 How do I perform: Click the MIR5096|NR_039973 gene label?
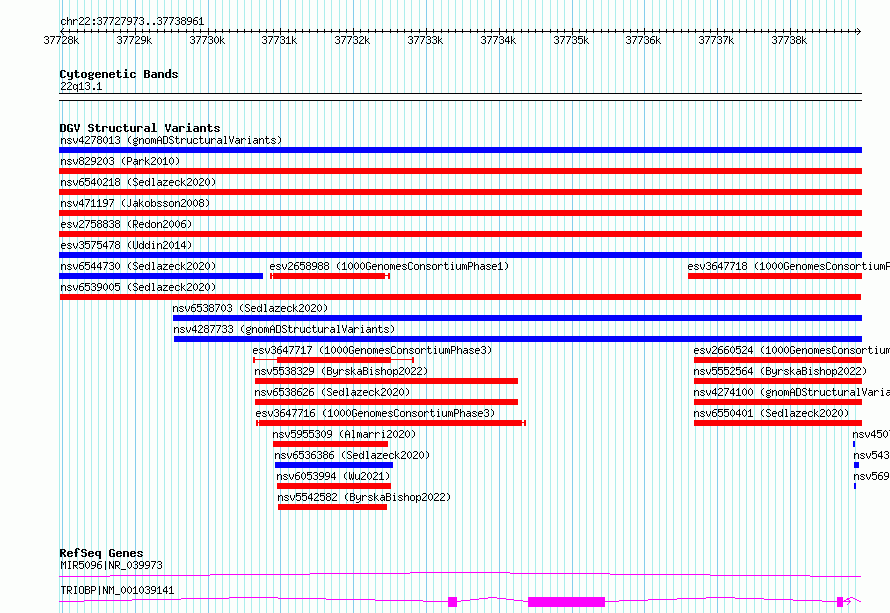(x=111, y=565)
